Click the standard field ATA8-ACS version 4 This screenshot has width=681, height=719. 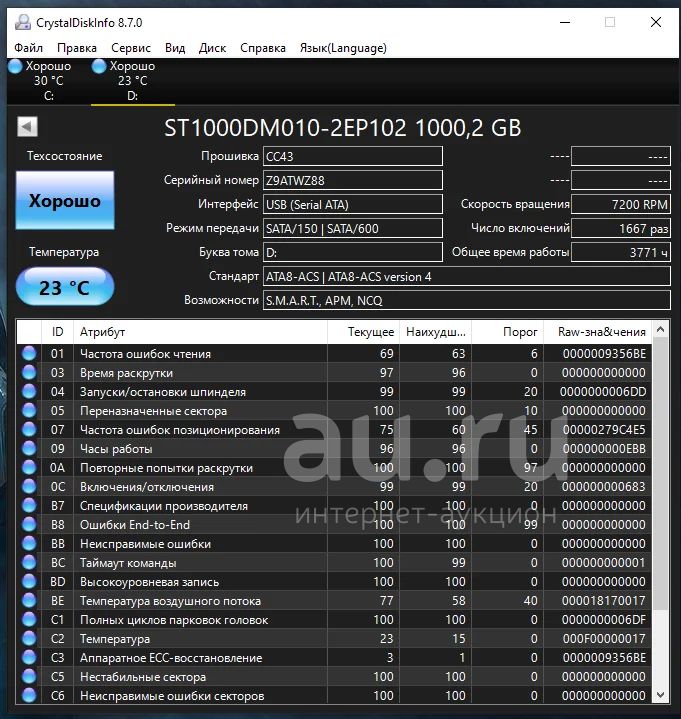click(x=467, y=277)
